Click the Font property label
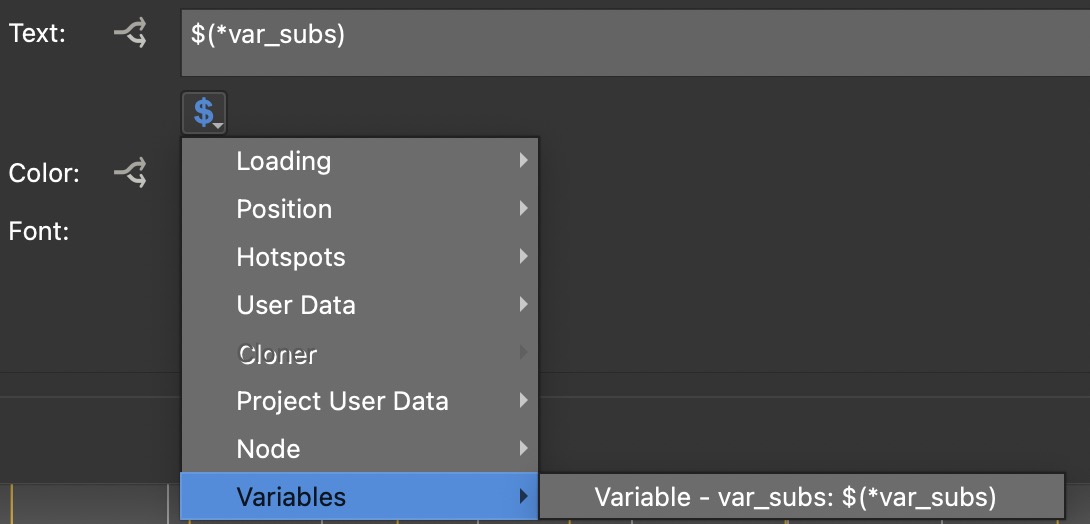This screenshot has width=1090, height=524. pyautogui.click(x=38, y=232)
